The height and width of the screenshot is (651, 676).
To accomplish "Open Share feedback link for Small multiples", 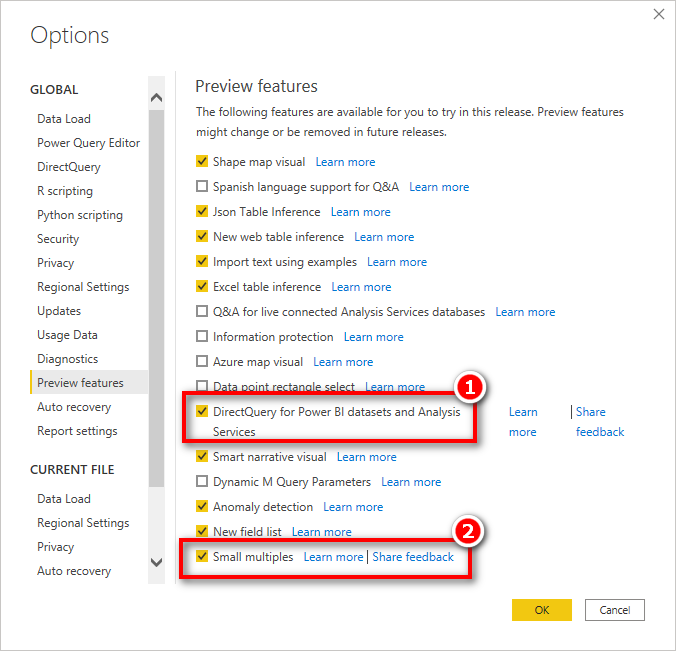I will click(413, 557).
